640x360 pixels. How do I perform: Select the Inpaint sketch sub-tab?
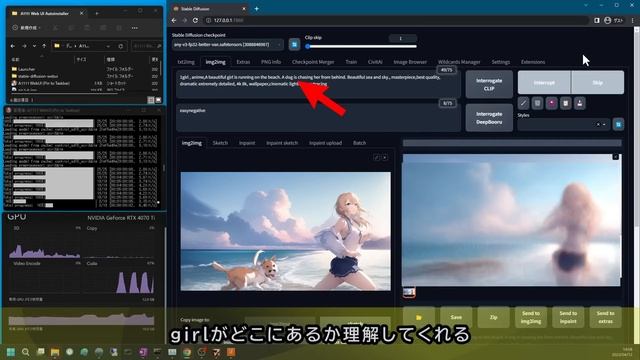[x=282, y=143]
